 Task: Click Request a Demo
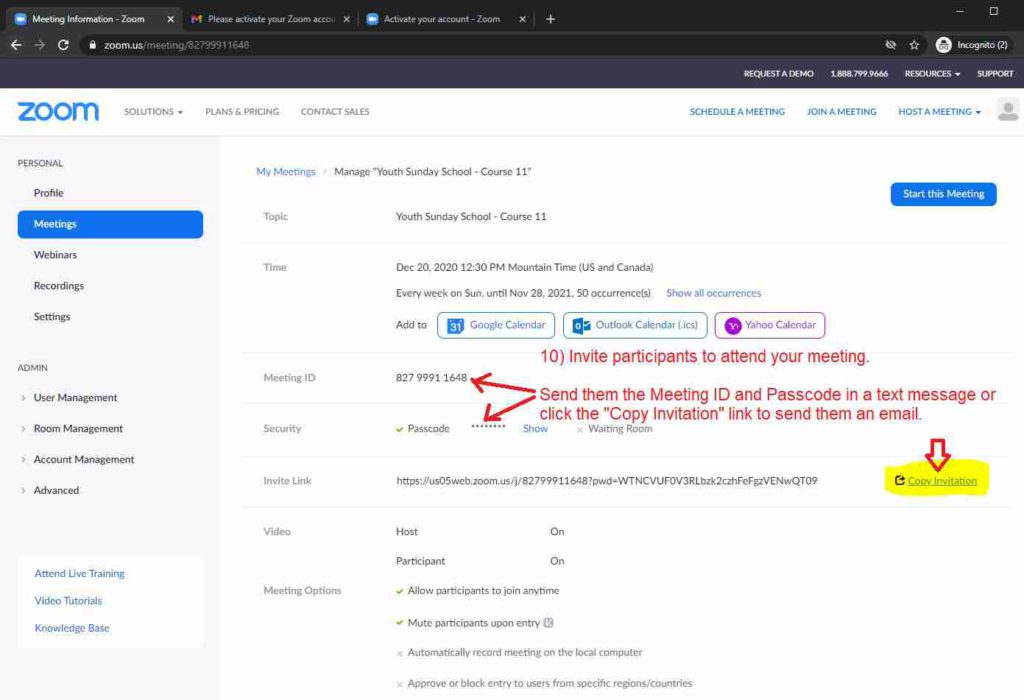[x=778, y=74]
